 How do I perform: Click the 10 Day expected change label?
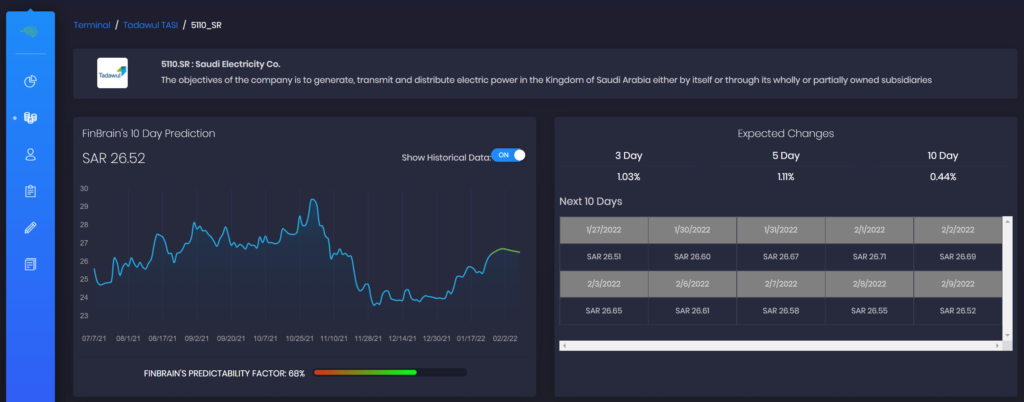point(943,156)
